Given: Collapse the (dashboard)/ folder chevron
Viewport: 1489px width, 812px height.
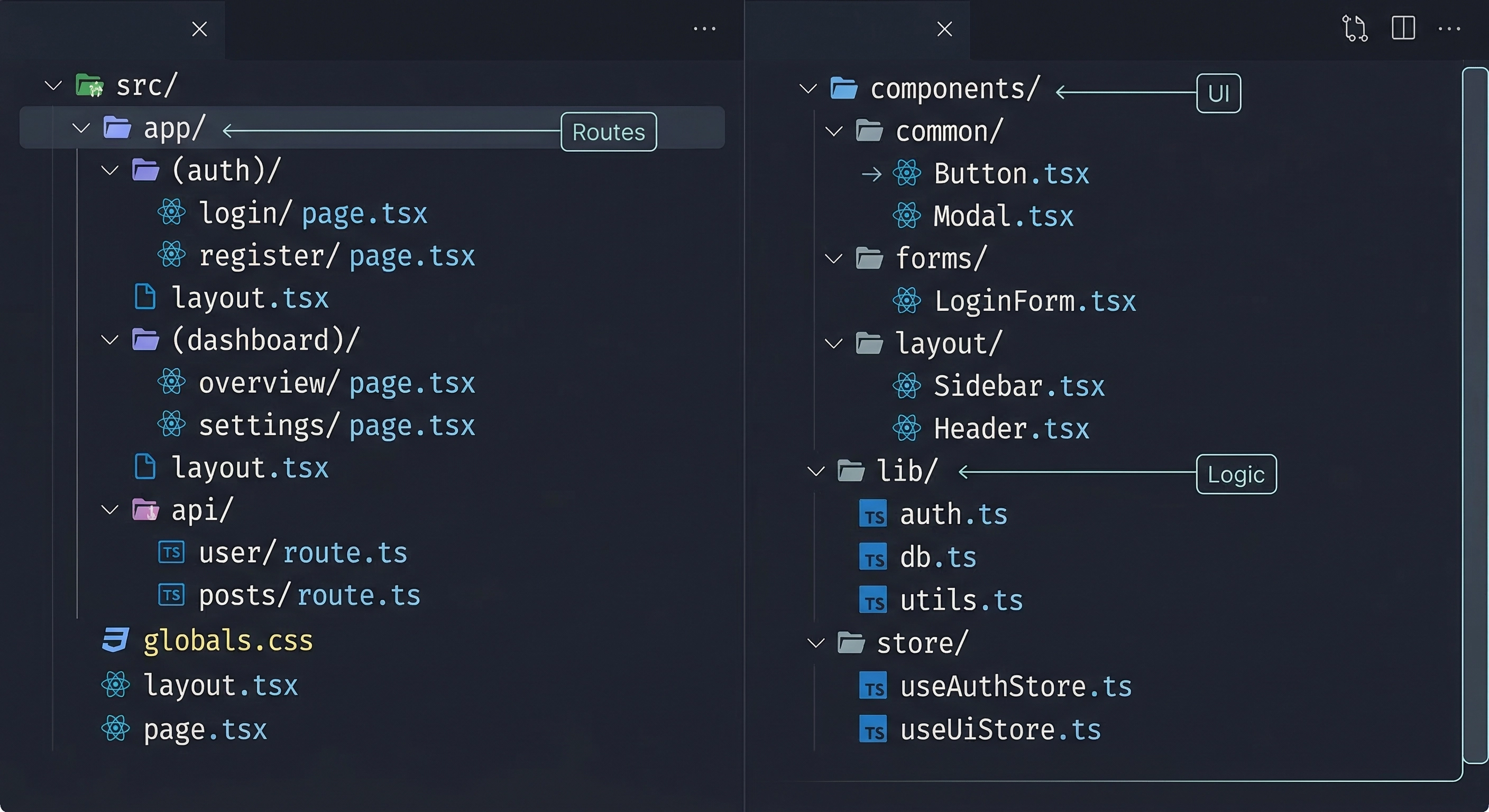Looking at the screenshot, I should [109, 340].
